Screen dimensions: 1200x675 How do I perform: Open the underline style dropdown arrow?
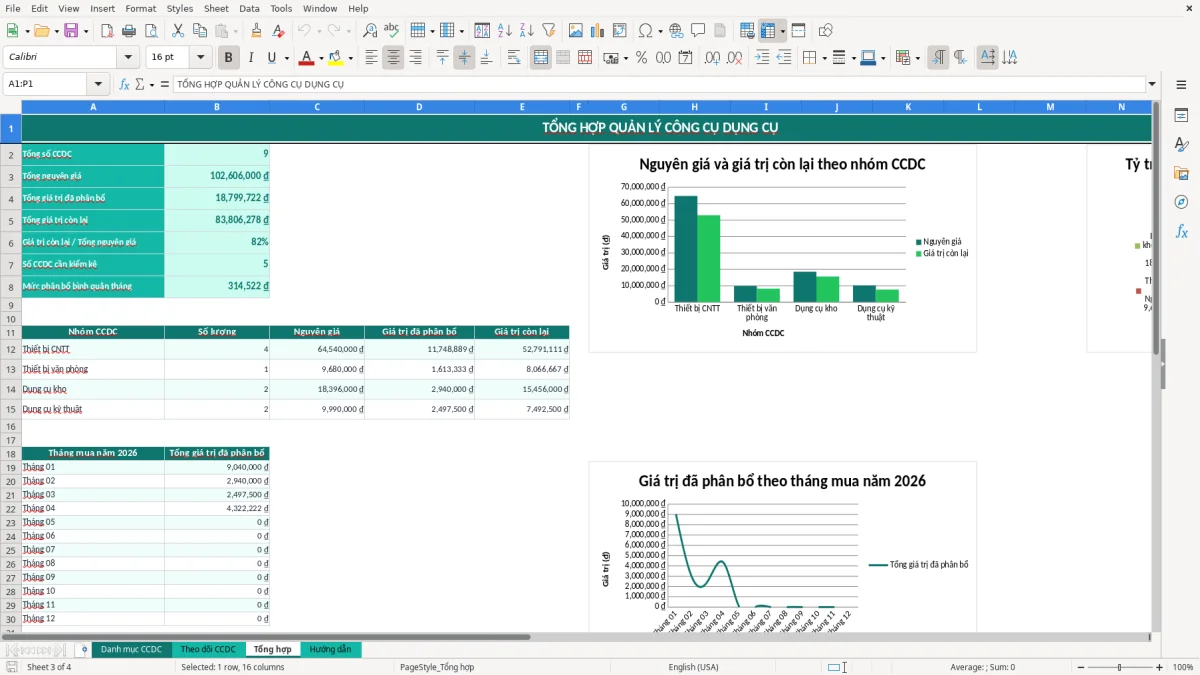[286, 58]
